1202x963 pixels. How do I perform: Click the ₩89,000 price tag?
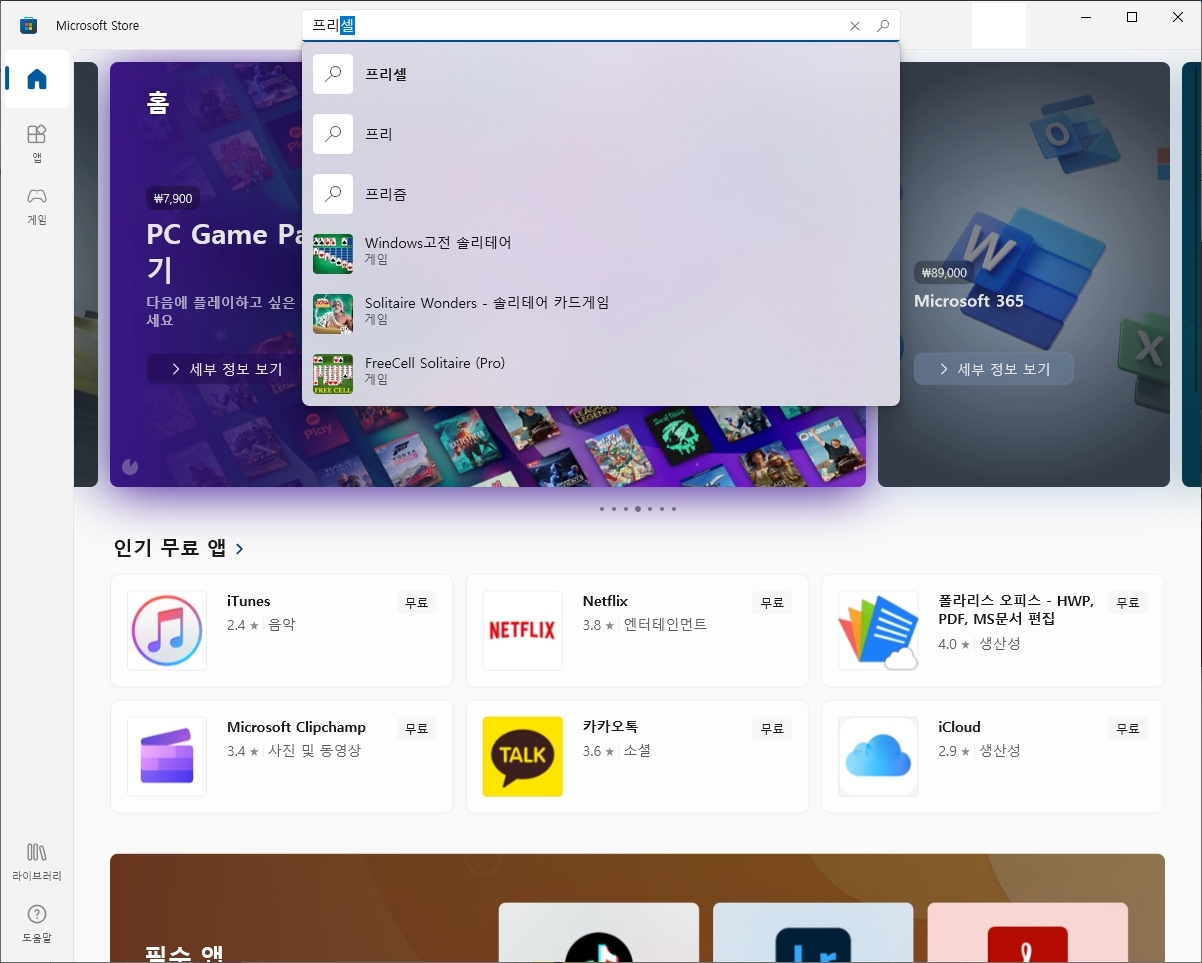[943, 273]
